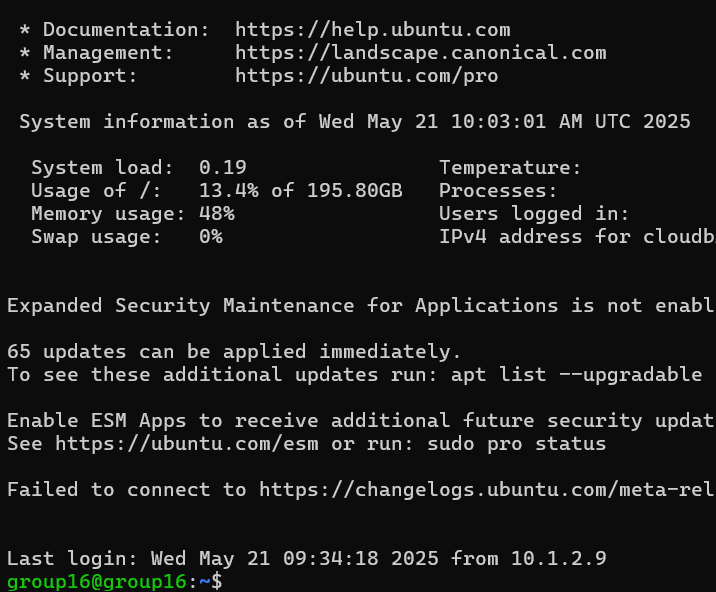Click the changelogs.ubuntu.com URL in the error line

(x=487, y=490)
